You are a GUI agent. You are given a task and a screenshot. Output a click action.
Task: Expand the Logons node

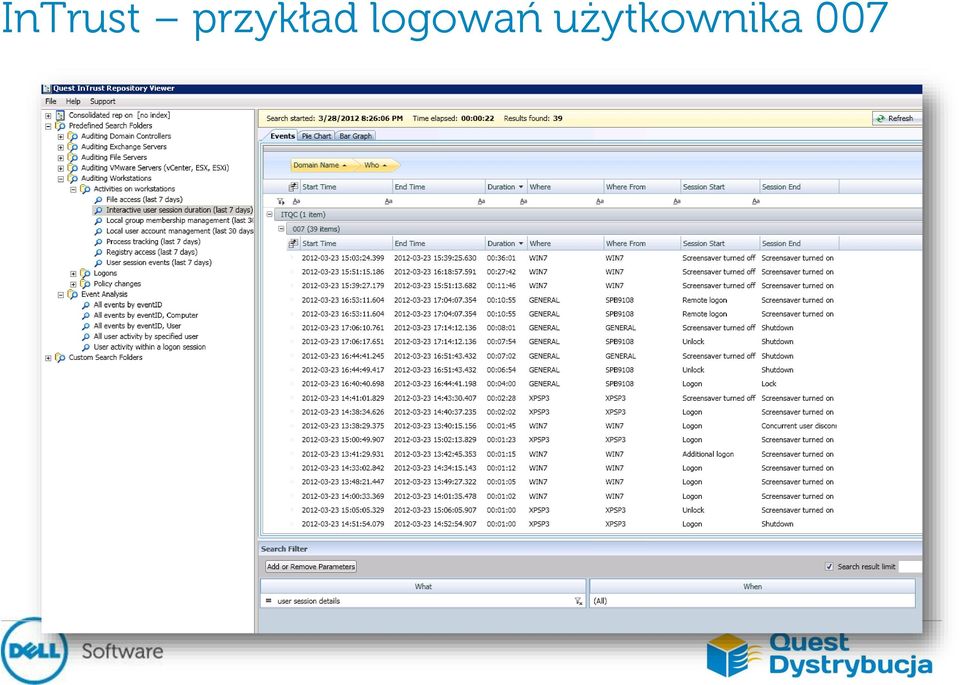73,274
